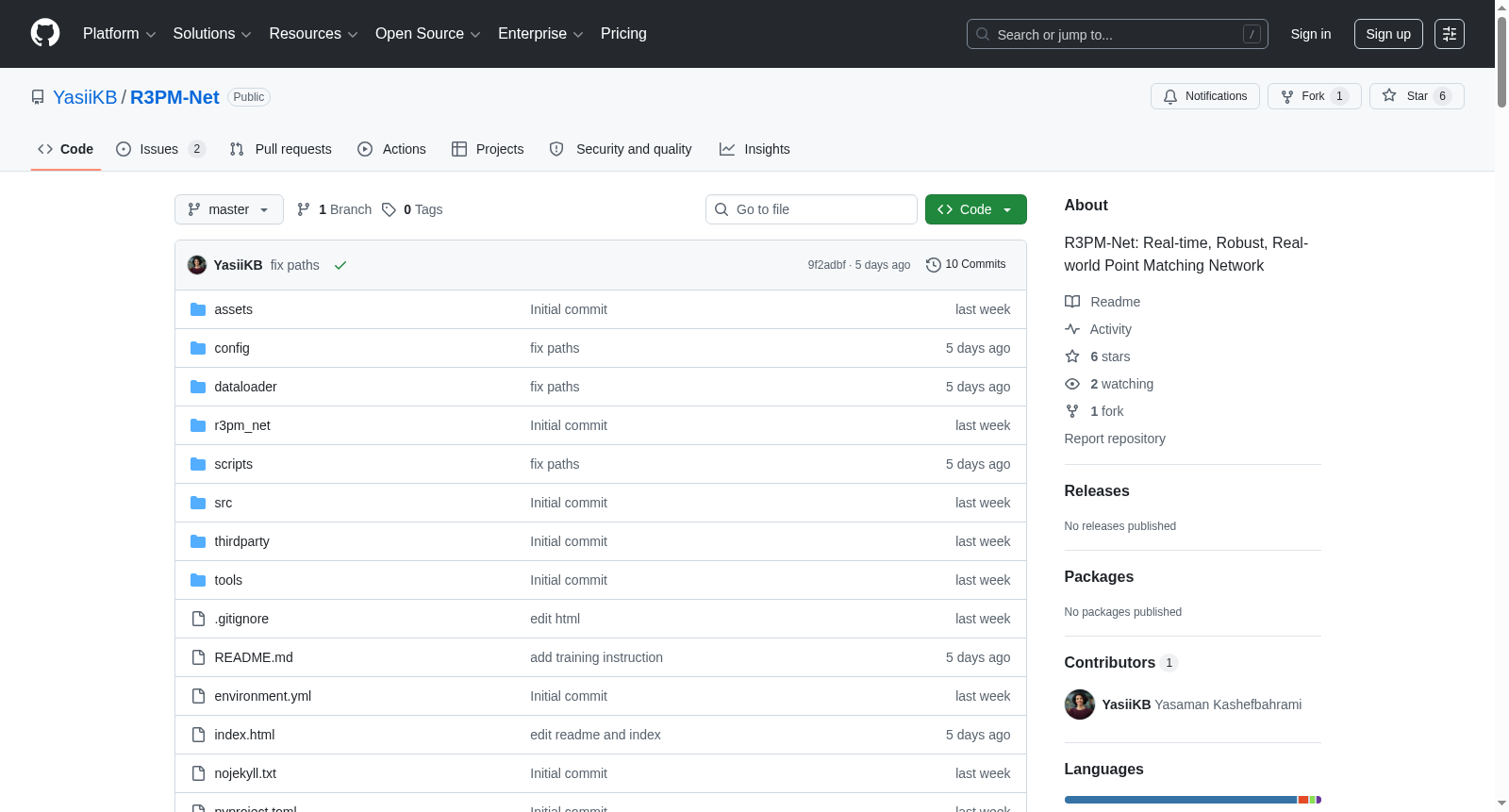
Task: Click the Notifications bell button
Action: tap(1204, 96)
